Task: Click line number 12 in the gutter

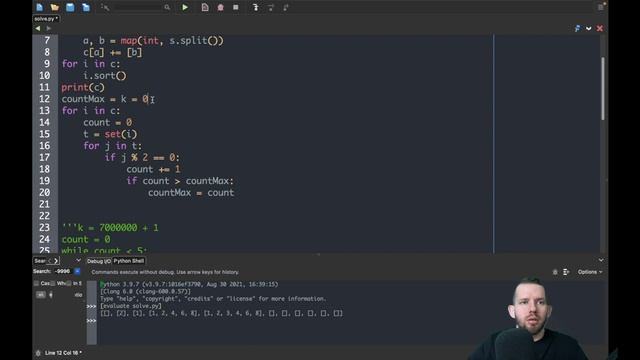Action: click(44, 99)
